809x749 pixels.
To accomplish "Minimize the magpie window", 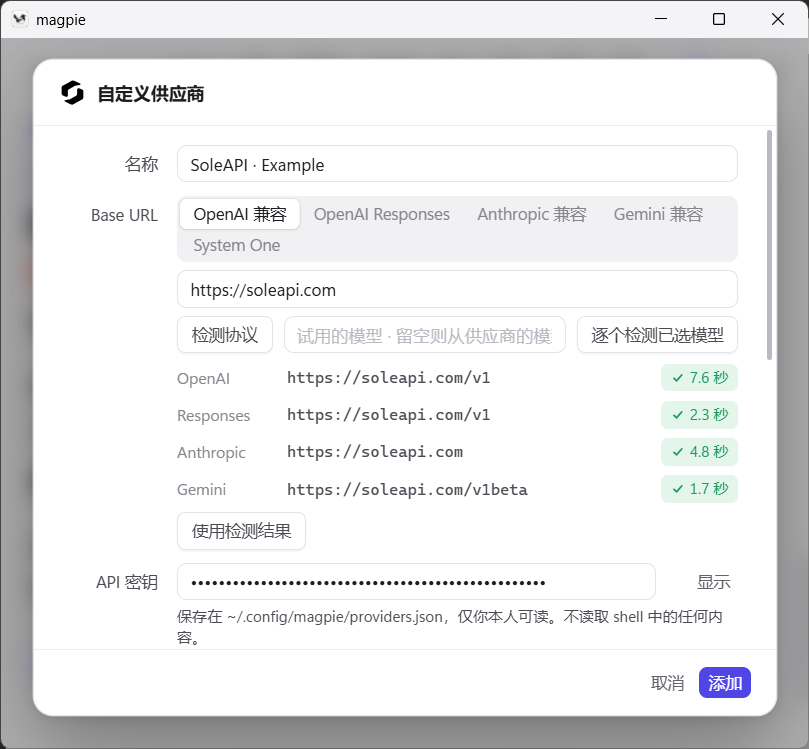I will pyautogui.click(x=661, y=19).
